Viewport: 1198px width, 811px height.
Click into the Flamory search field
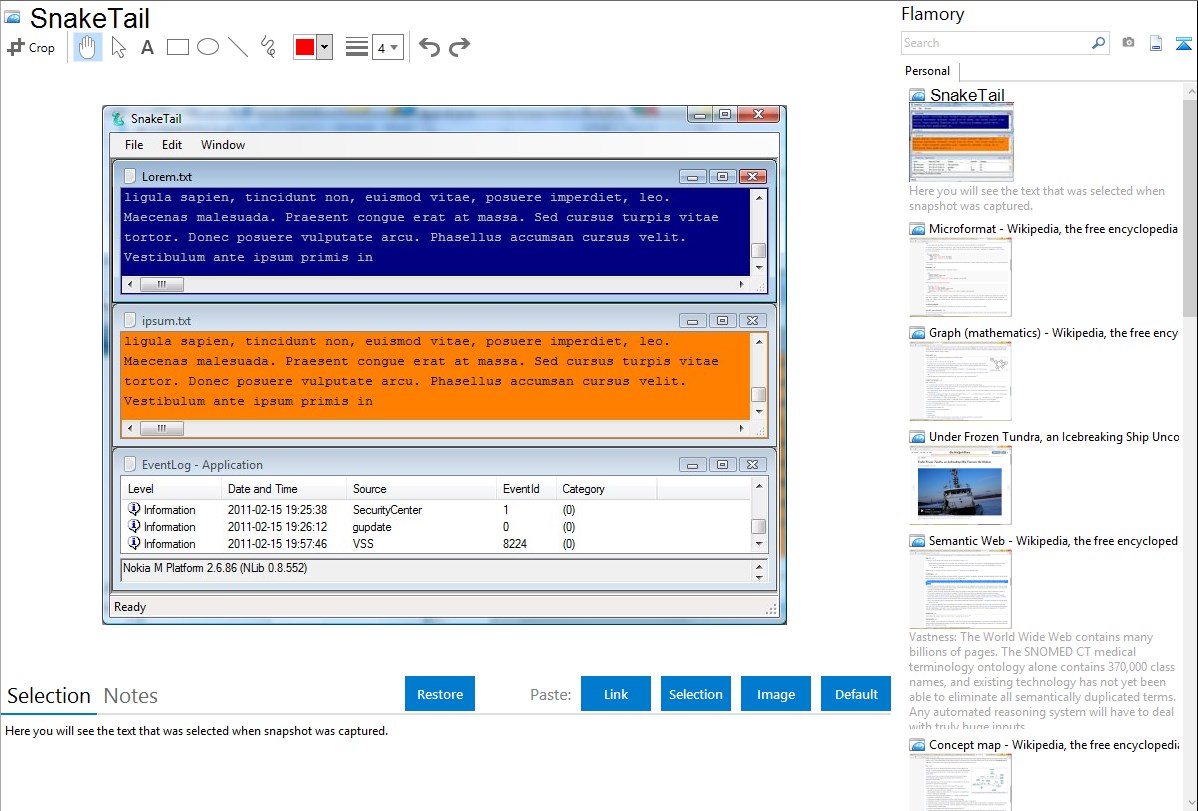pyautogui.click(x=995, y=43)
